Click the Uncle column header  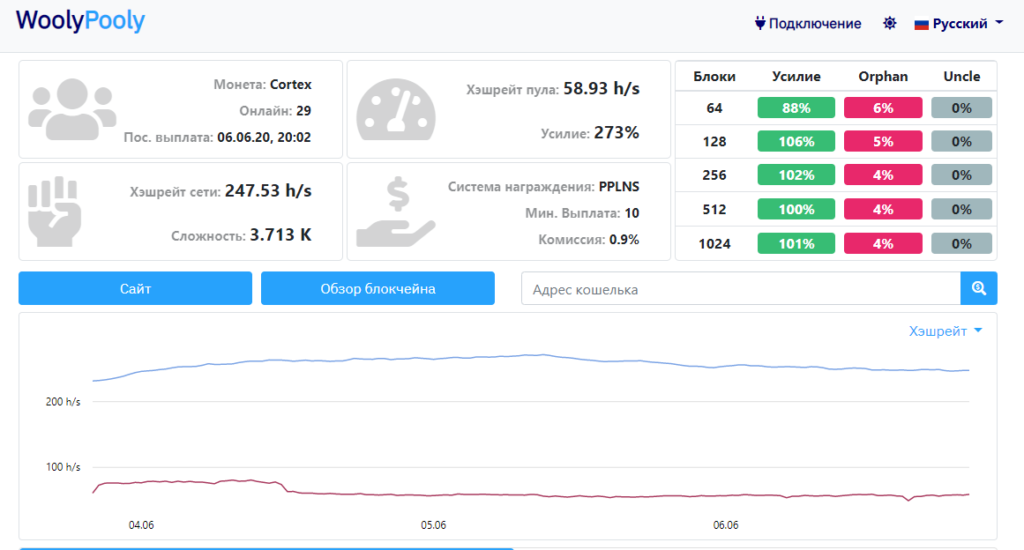(961, 76)
